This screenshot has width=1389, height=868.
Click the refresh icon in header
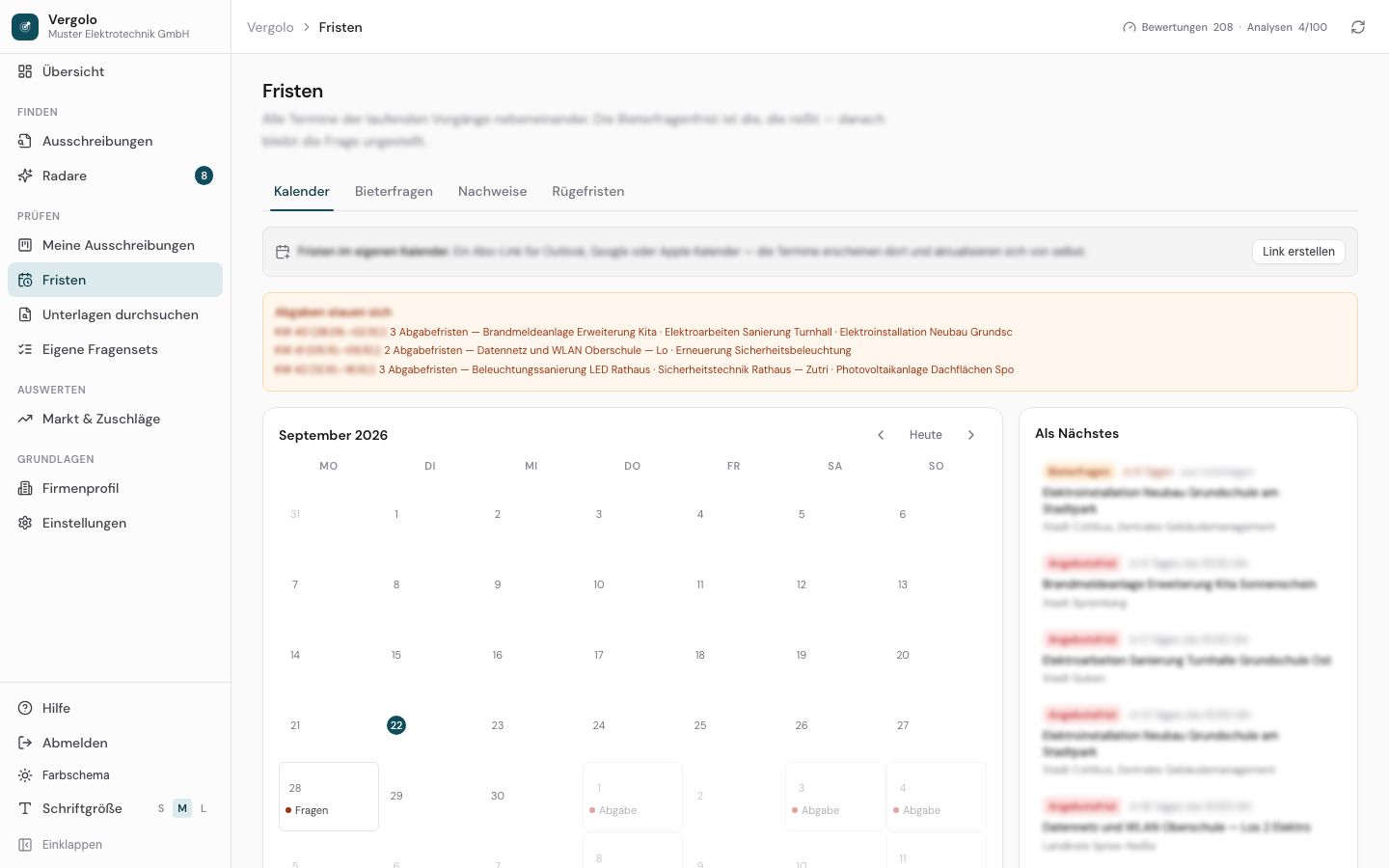[x=1358, y=27]
